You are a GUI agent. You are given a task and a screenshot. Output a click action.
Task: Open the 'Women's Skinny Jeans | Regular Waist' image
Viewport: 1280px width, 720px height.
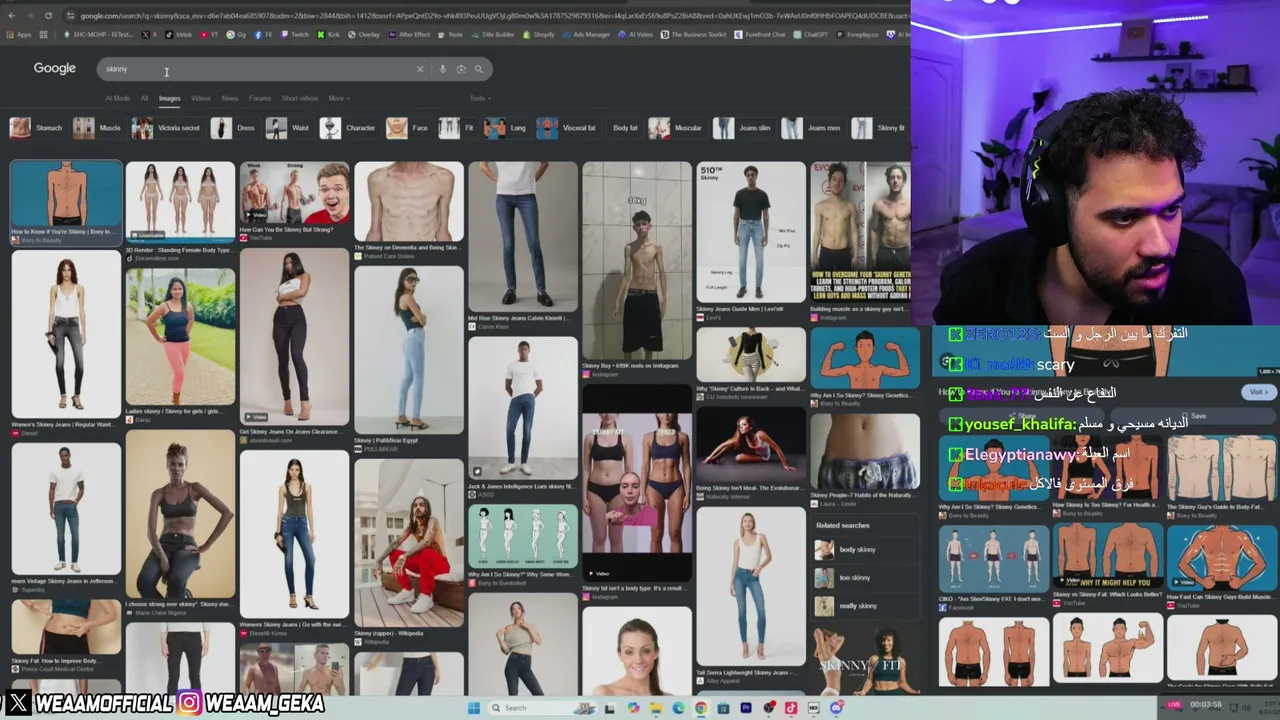(66, 343)
